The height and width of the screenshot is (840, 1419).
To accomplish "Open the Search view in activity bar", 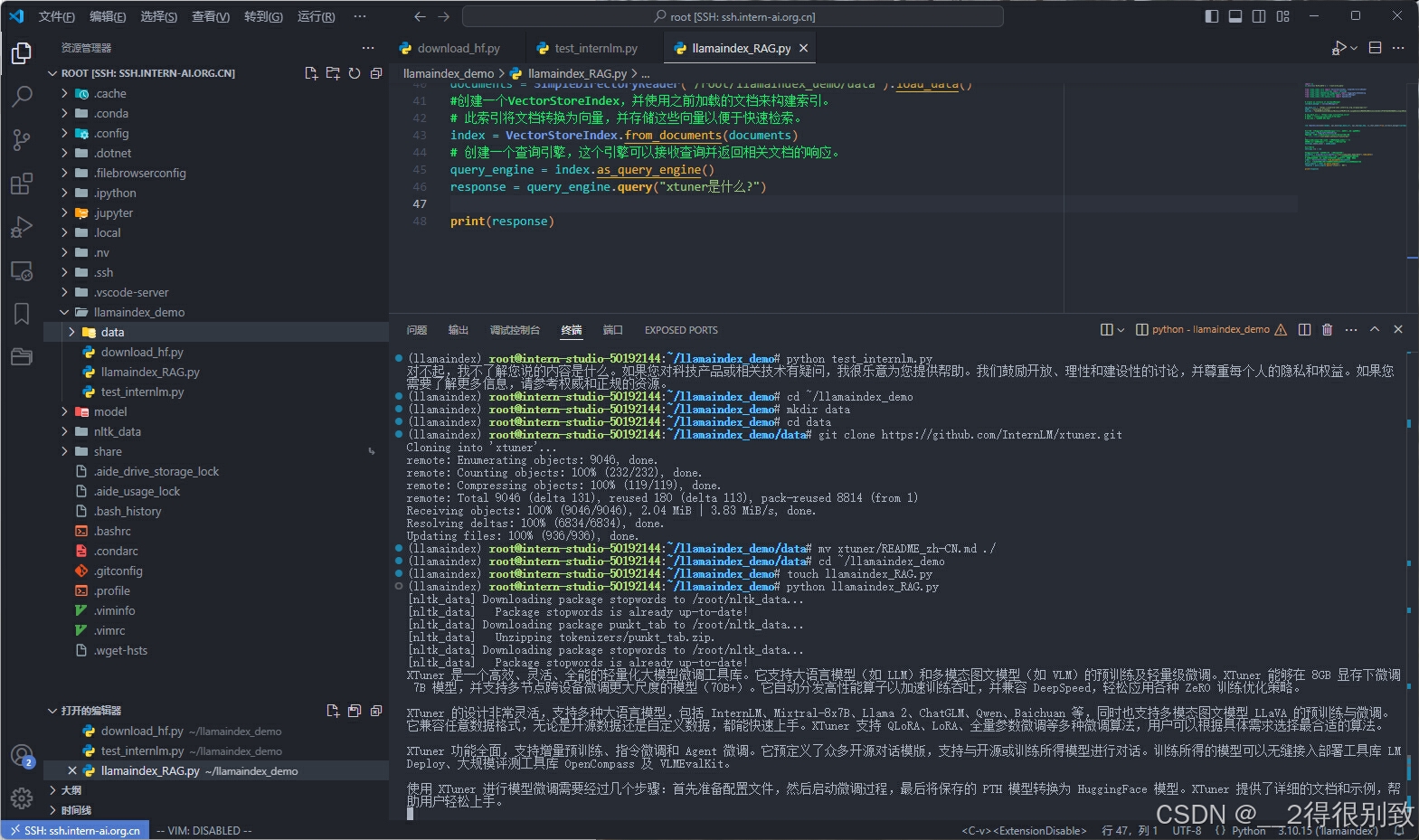I will click(22, 96).
